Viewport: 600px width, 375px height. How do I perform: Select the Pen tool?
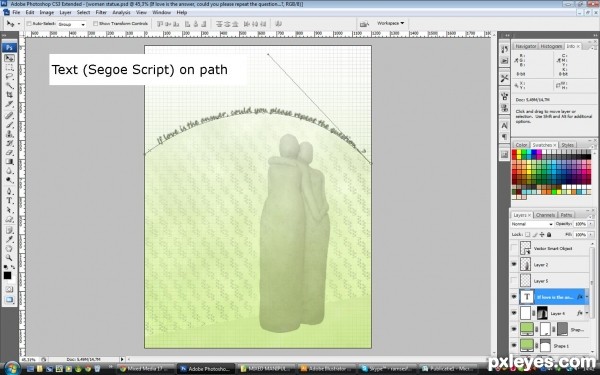[9, 191]
